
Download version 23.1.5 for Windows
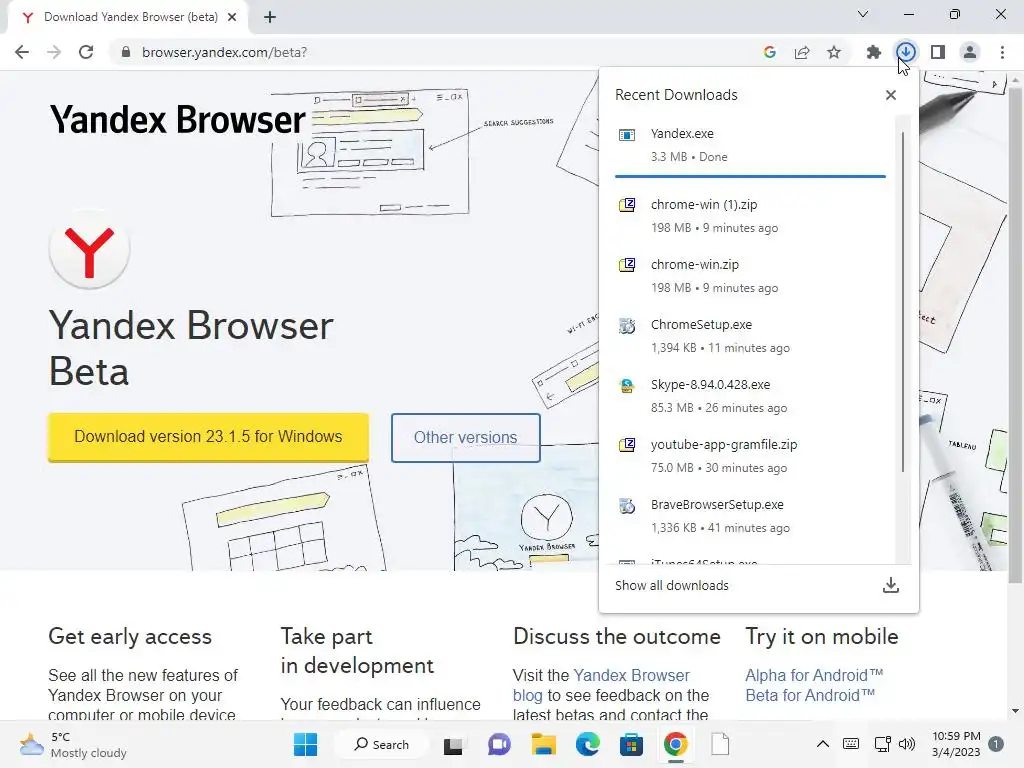(208, 437)
